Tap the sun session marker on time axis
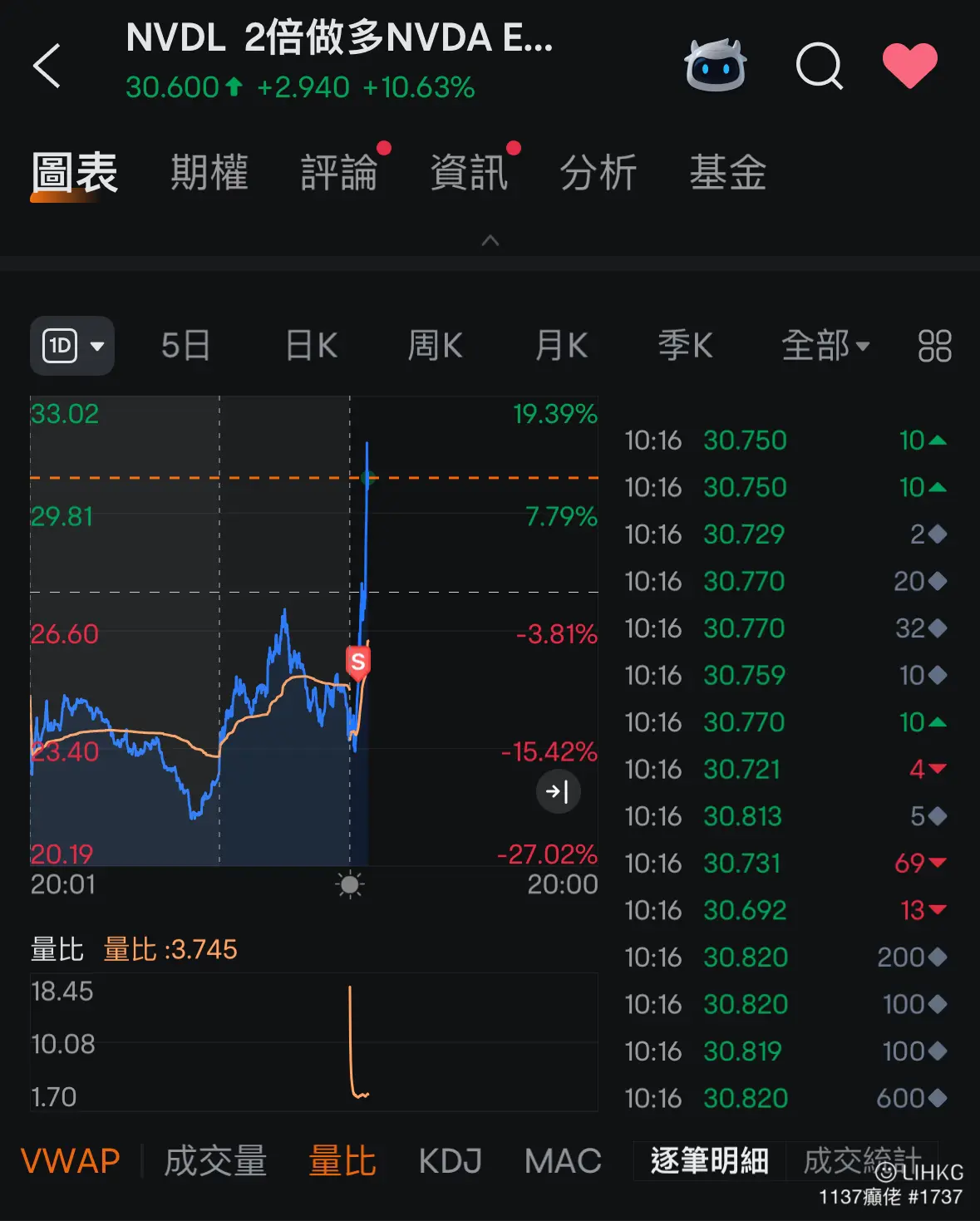 tap(350, 884)
